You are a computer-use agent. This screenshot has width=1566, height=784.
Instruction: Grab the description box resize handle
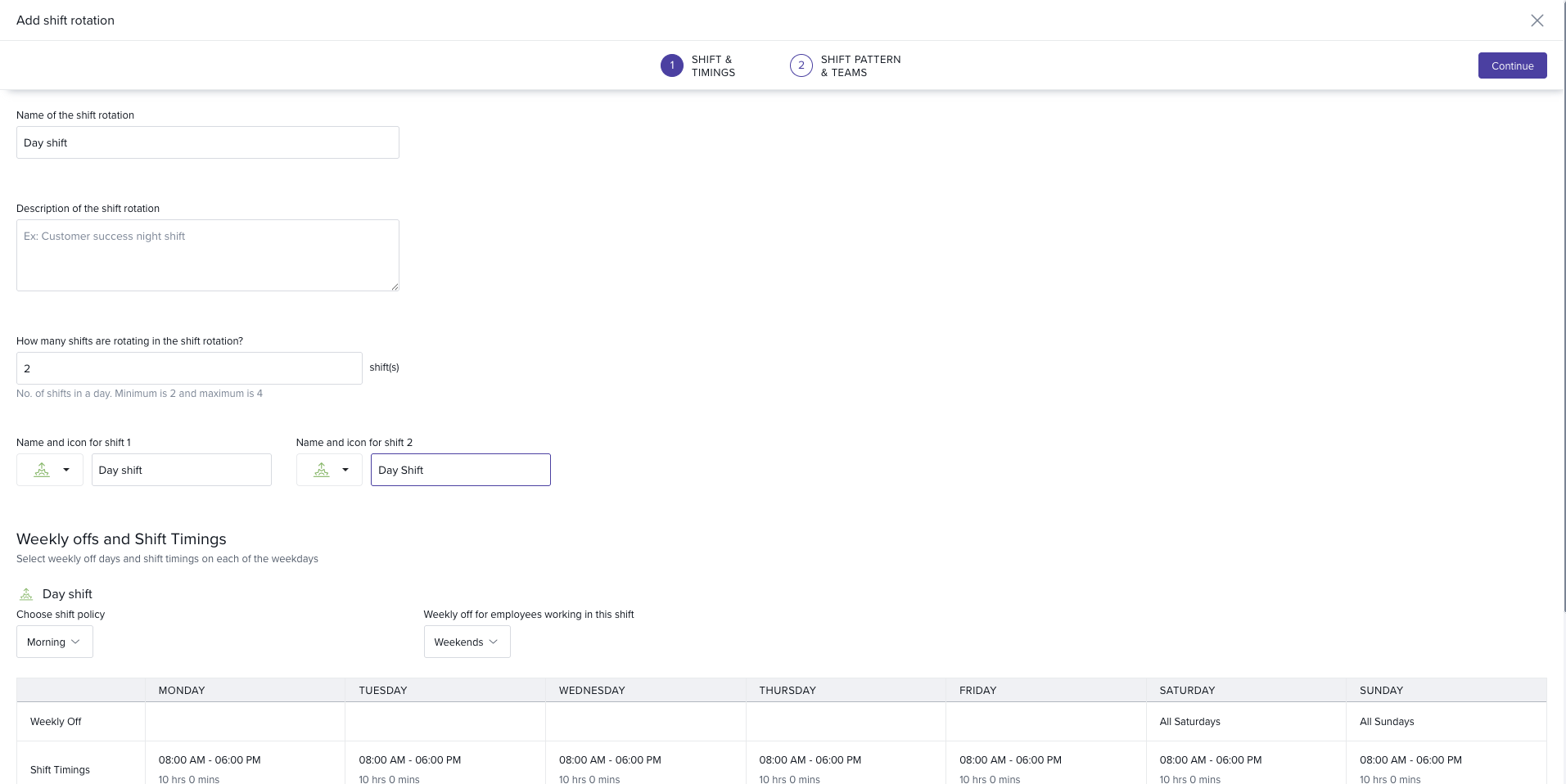coord(395,286)
